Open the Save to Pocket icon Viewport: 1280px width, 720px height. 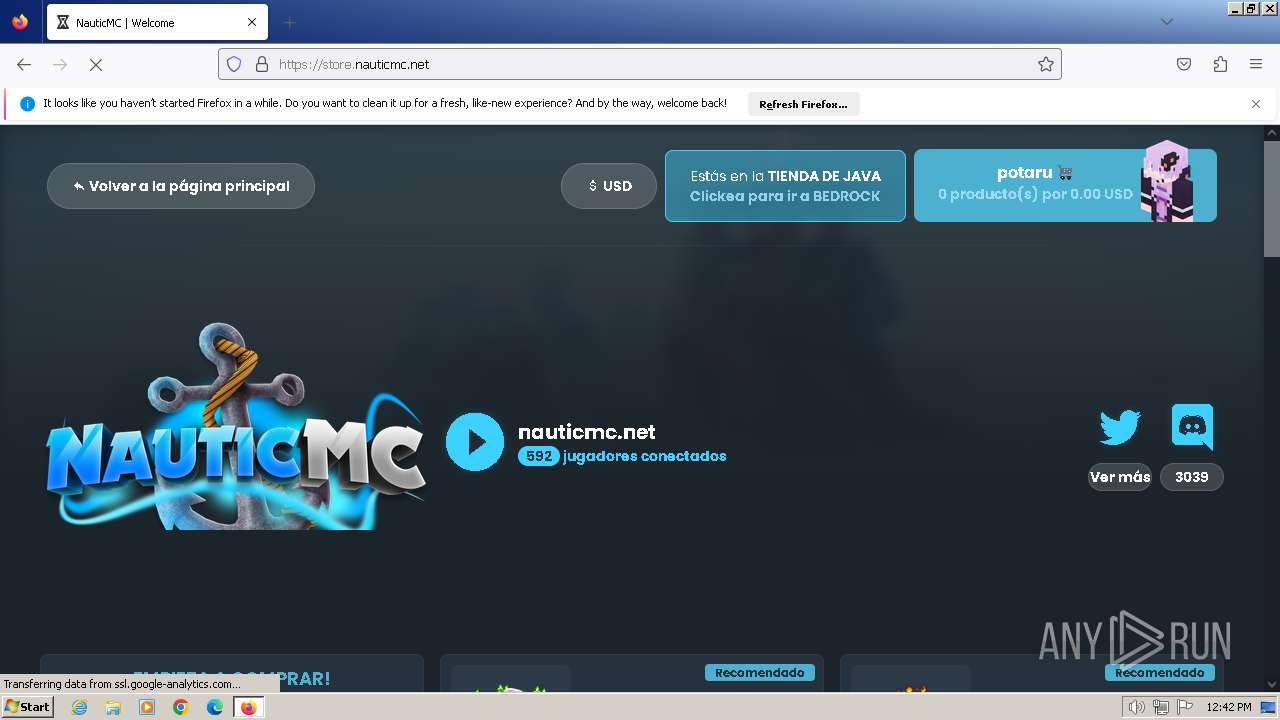tap(1184, 64)
